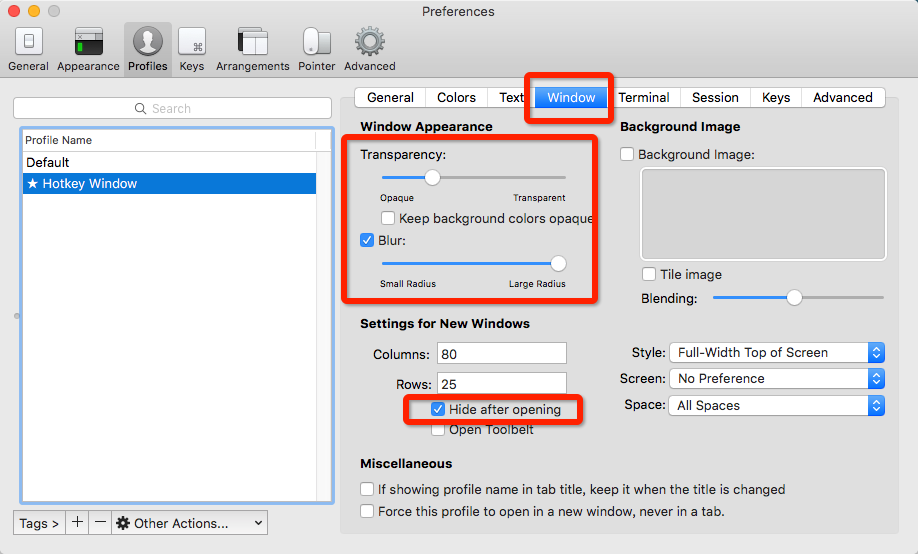Switch to the Terminal tab
Image resolution: width=918 pixels, height=554 pixels.
[x=643, y=97]
